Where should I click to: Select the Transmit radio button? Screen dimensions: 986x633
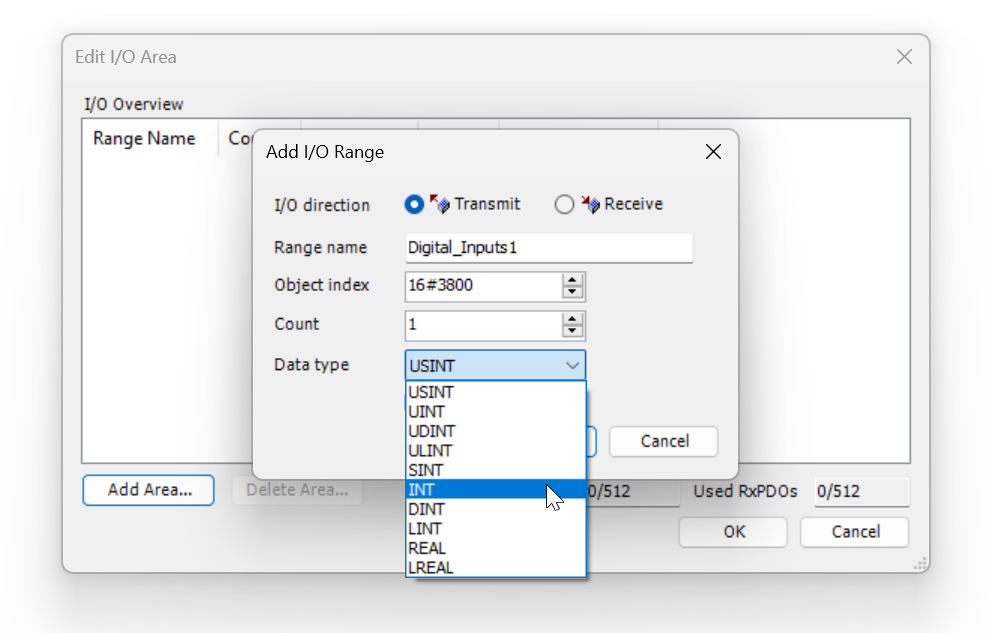(414, 204)
